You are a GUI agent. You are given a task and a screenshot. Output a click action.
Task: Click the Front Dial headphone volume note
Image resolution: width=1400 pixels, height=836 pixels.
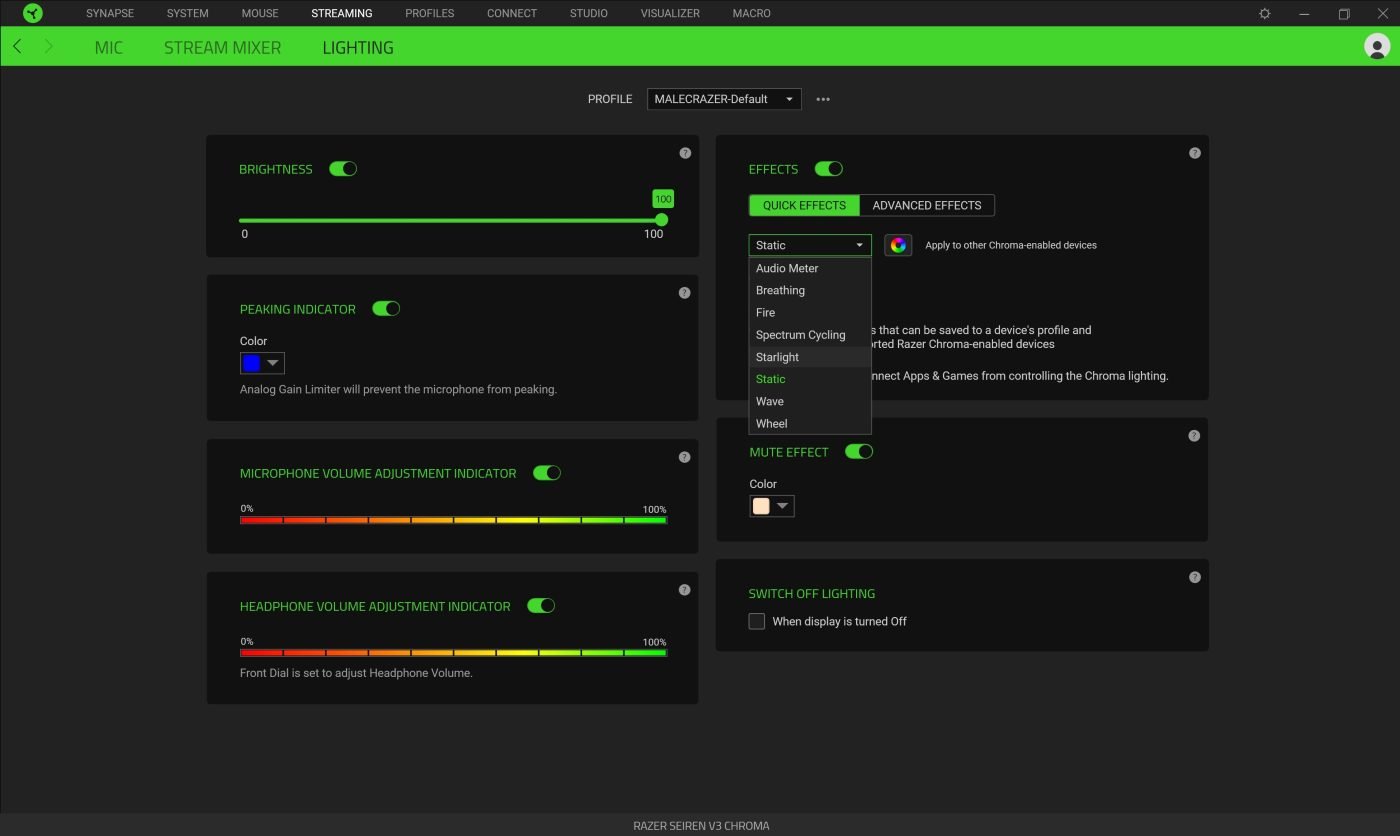pos(356,673)
